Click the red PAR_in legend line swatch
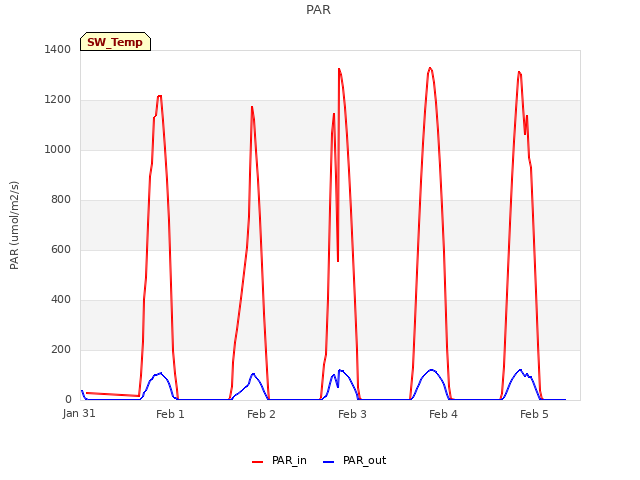 tap(258, 462)
